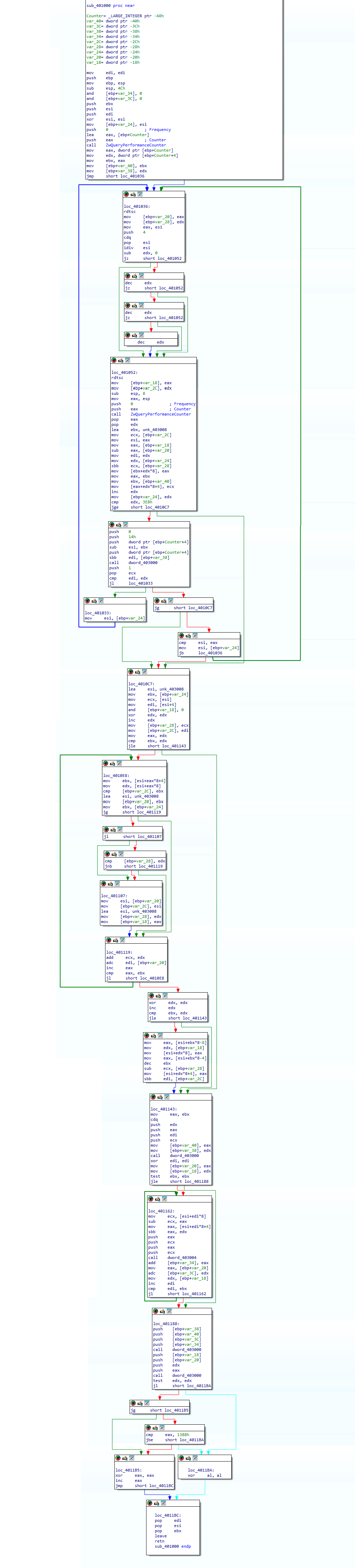Select the 'sub_401000 endp' line
Screen dimensions: 355x1568
(172, 1546)
